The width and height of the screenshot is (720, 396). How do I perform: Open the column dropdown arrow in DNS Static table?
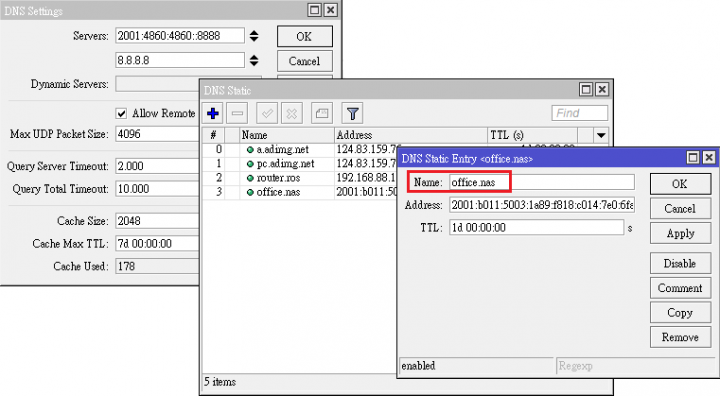tap(601, 135)
